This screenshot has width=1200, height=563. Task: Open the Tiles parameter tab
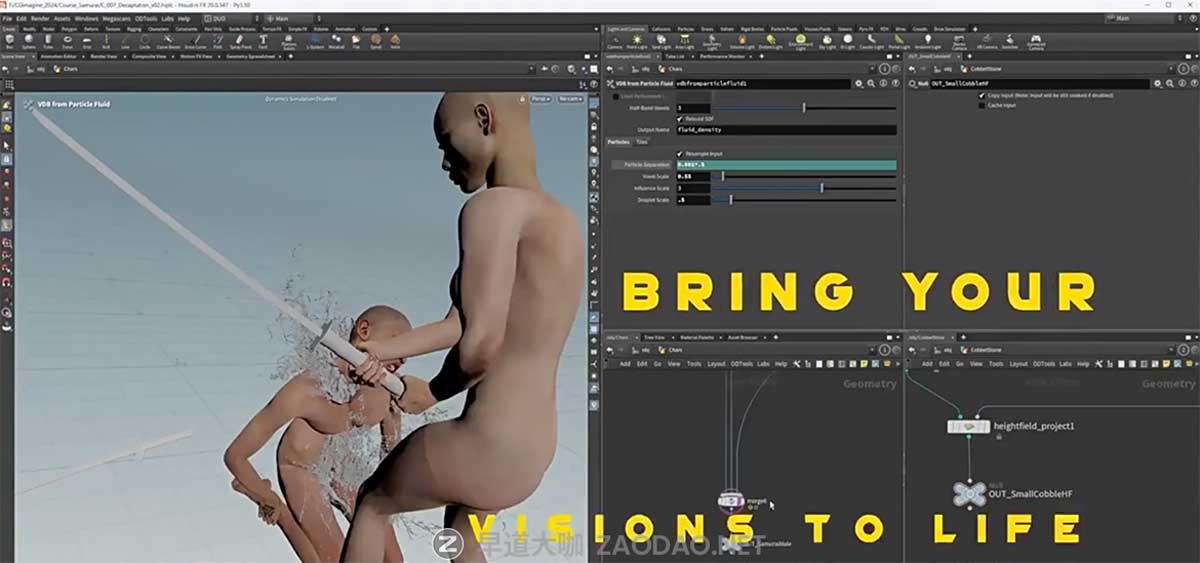click(x=641, y=142)
